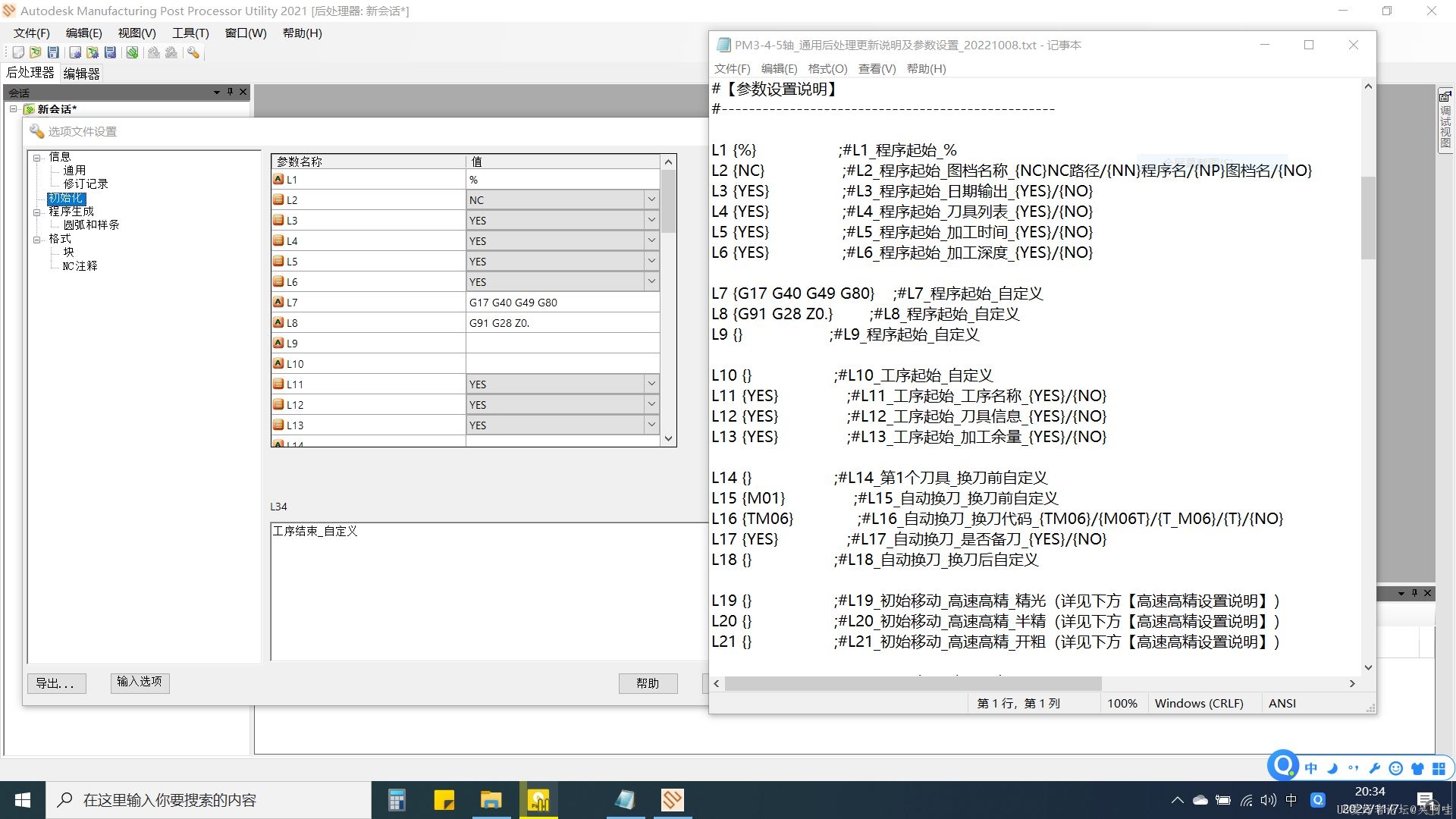Open the L11 value dropdown
The height and width of the screenshot is (819, 1456).
pos(651,384)
